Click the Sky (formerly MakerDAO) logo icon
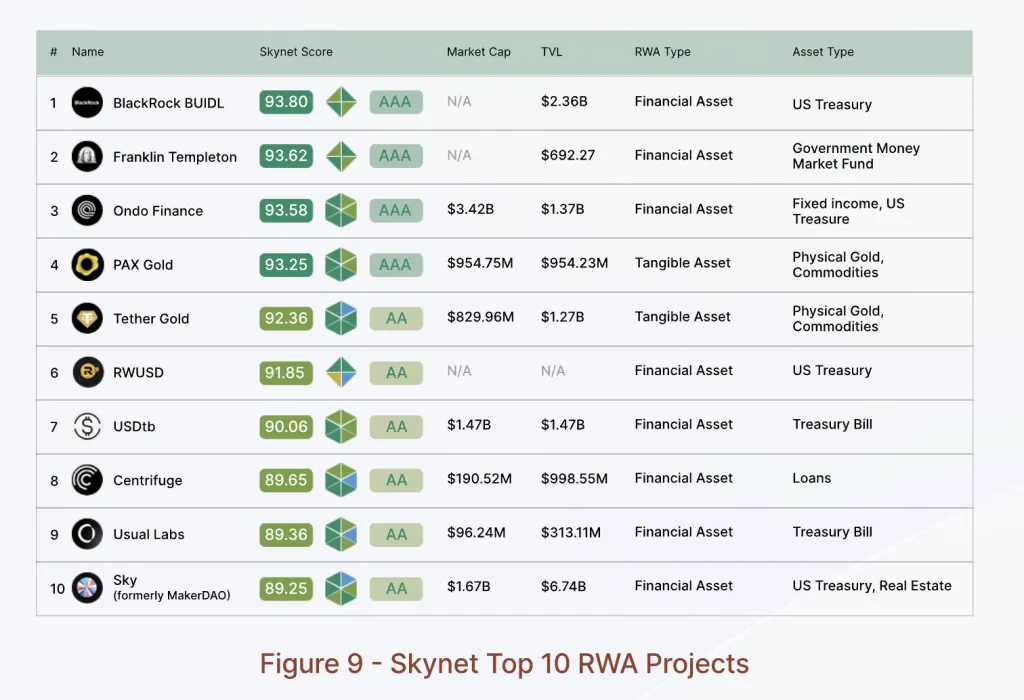This screenshot has width=1024, height=700. 88,588
